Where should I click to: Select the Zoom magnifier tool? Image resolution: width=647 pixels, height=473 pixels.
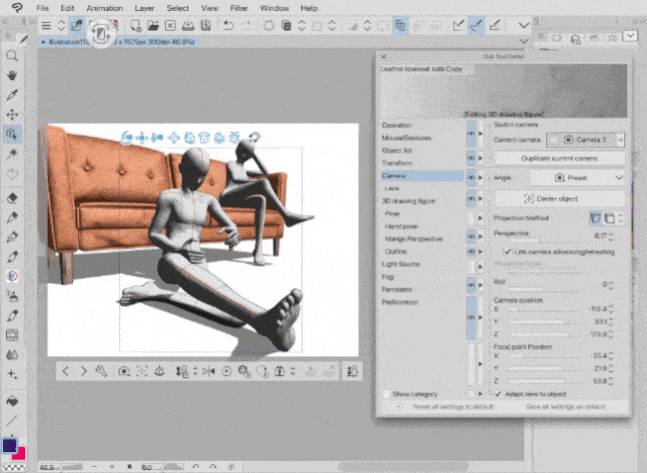click(x=12, y=56)
